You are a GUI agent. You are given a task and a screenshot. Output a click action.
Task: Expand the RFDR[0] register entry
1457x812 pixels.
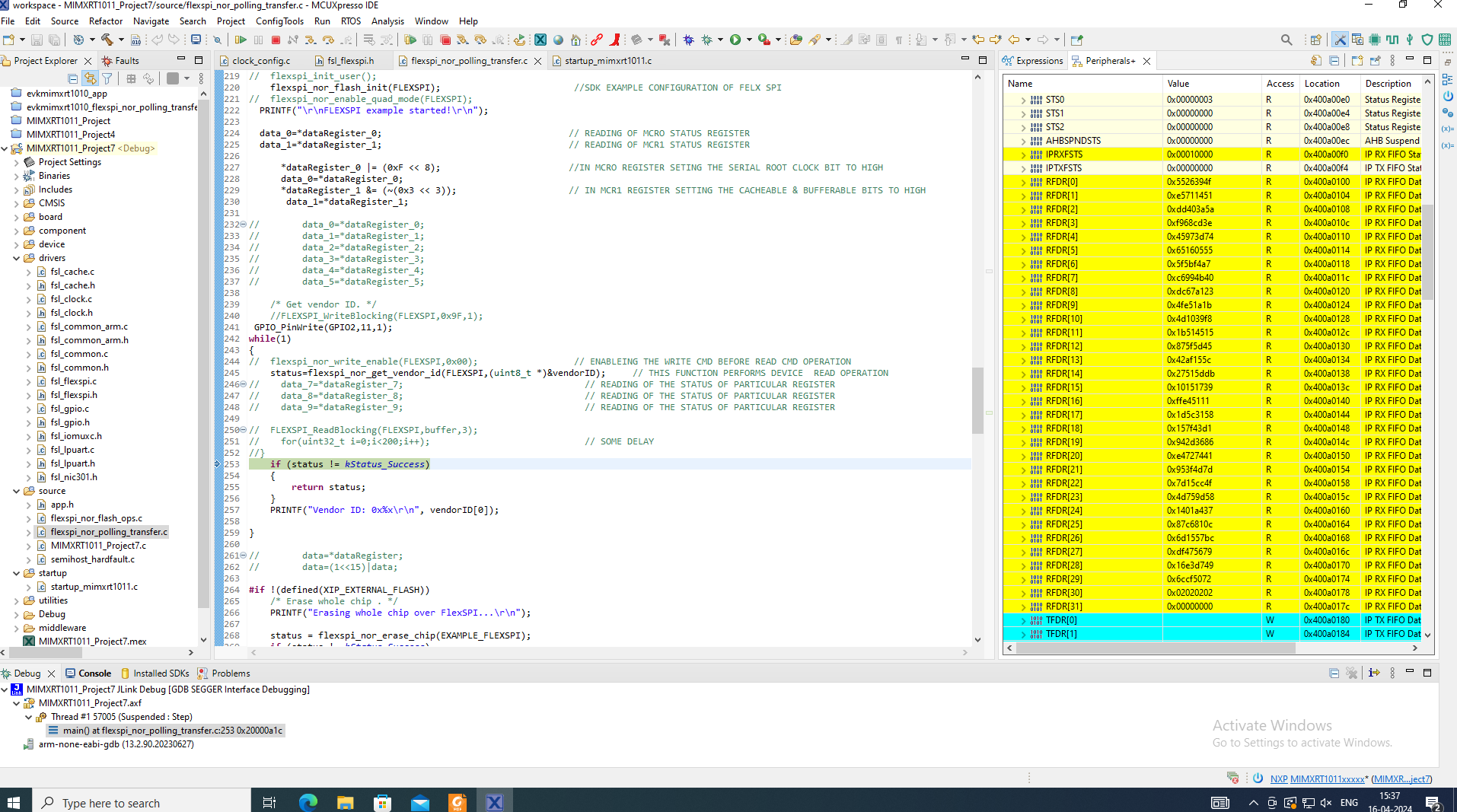[1023, 181]
